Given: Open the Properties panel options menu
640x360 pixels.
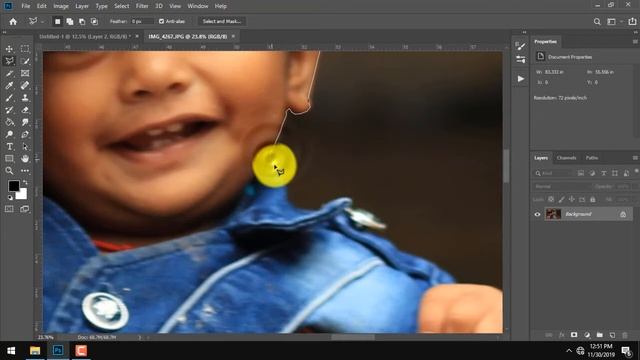Looking at the screenshot, I should pyautogui.click(x=635, y=42).
